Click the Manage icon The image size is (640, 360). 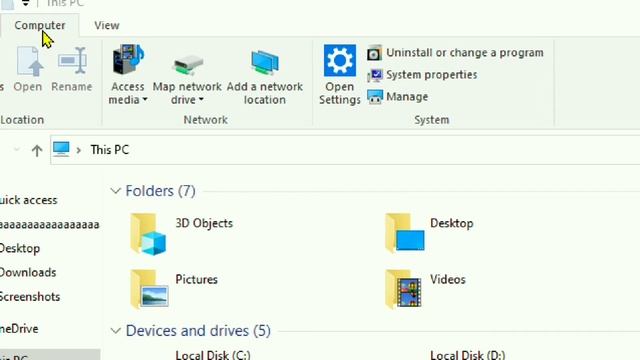(x=374, y=97)
